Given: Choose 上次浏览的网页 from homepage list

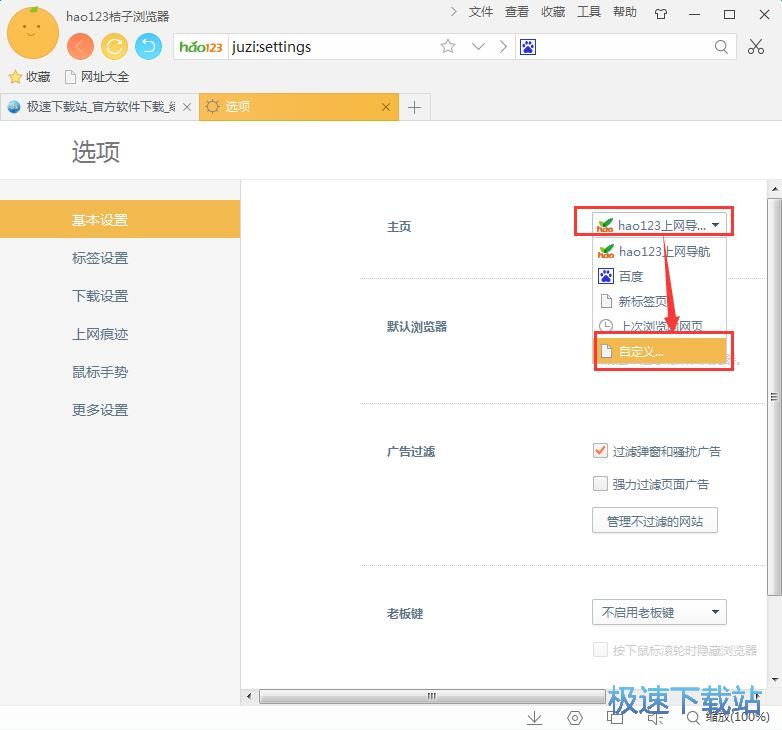Looking at the screenshot, I should [659, 326].
